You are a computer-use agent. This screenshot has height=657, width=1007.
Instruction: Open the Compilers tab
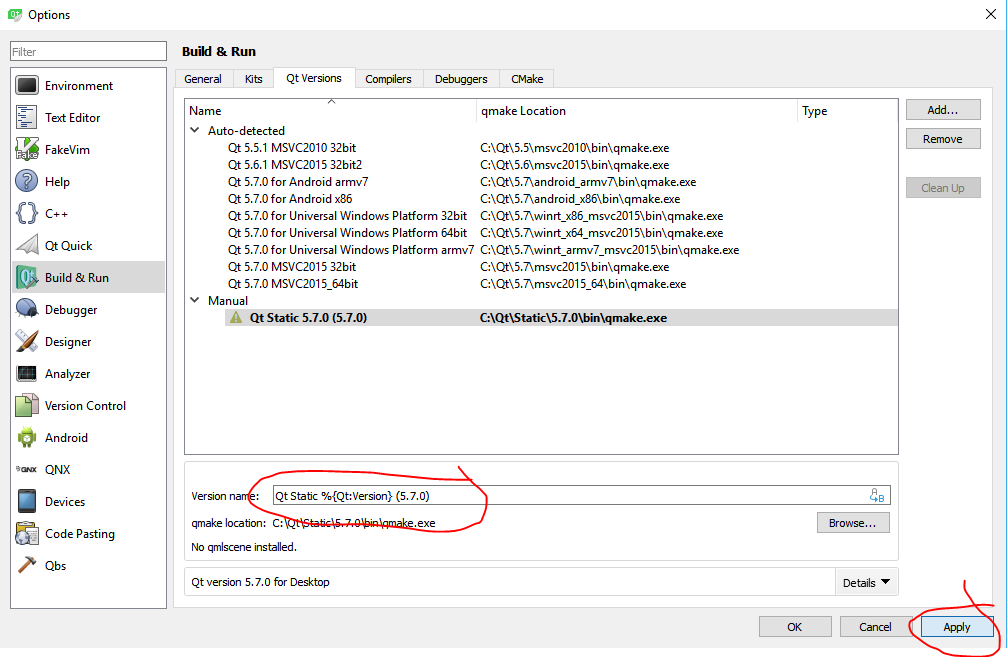click(389, 78)
